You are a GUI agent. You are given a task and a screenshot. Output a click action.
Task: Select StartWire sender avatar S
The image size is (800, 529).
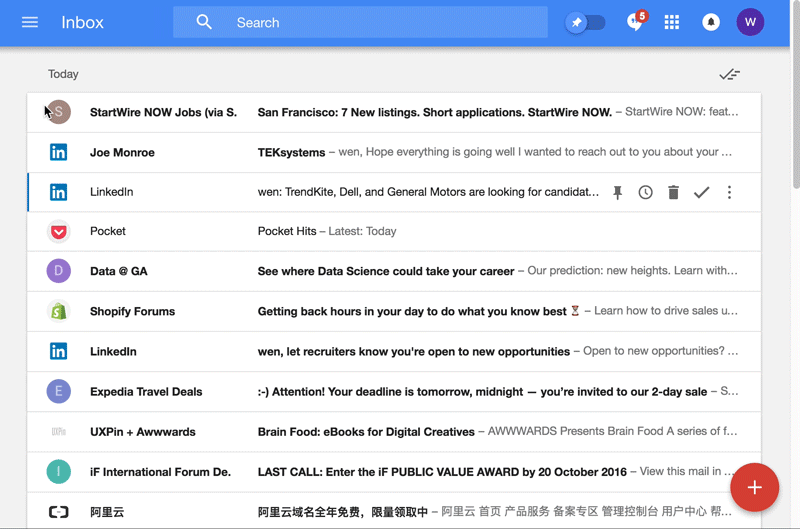[59, 112]
